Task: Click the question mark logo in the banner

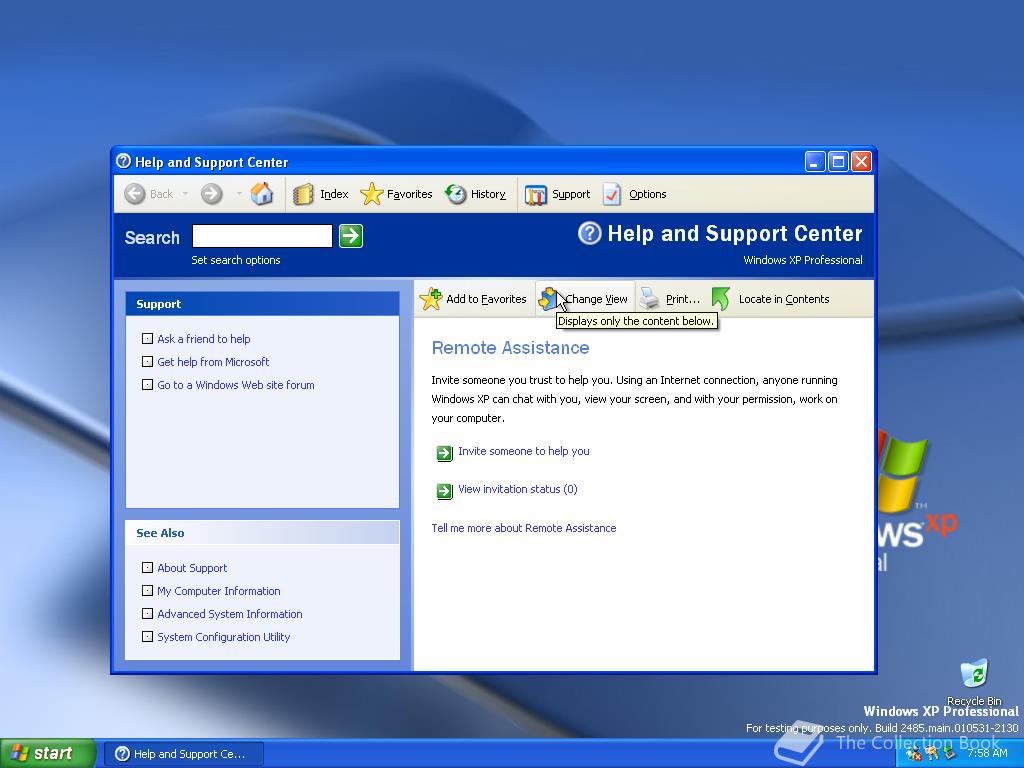Action: [590, 233]
